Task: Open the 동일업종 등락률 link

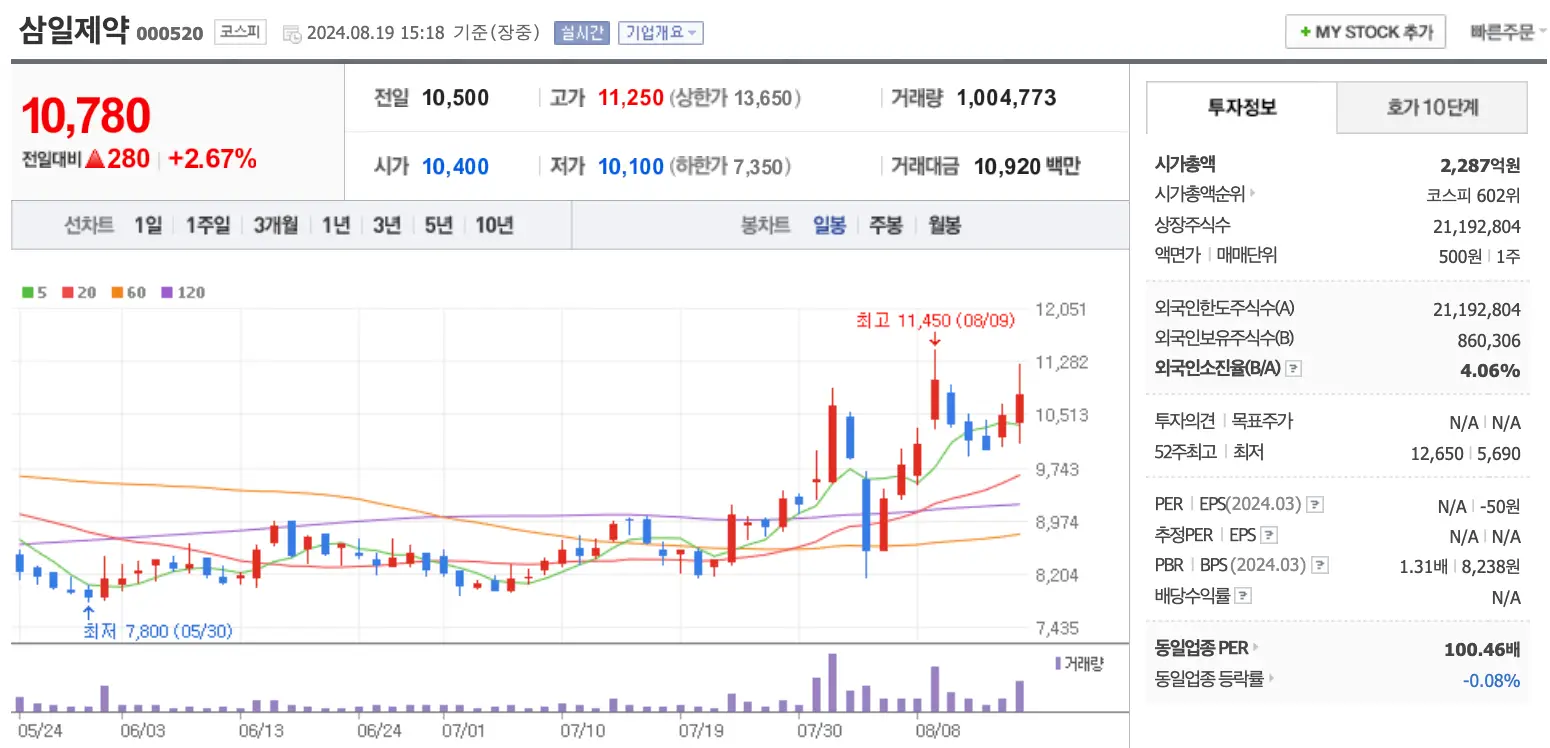Action: point(1210,679)
